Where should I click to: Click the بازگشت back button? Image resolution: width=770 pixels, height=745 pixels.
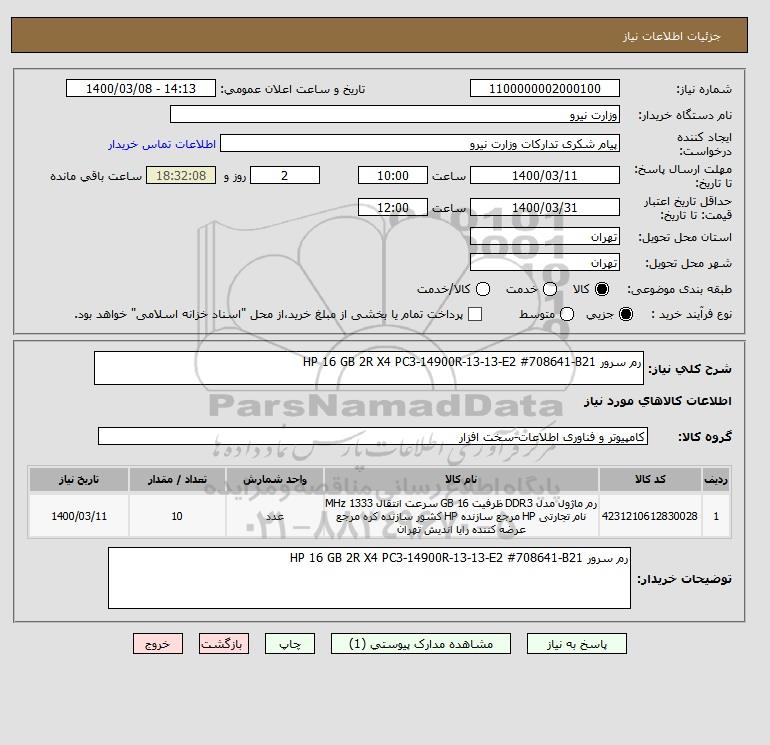coord(224,643)
